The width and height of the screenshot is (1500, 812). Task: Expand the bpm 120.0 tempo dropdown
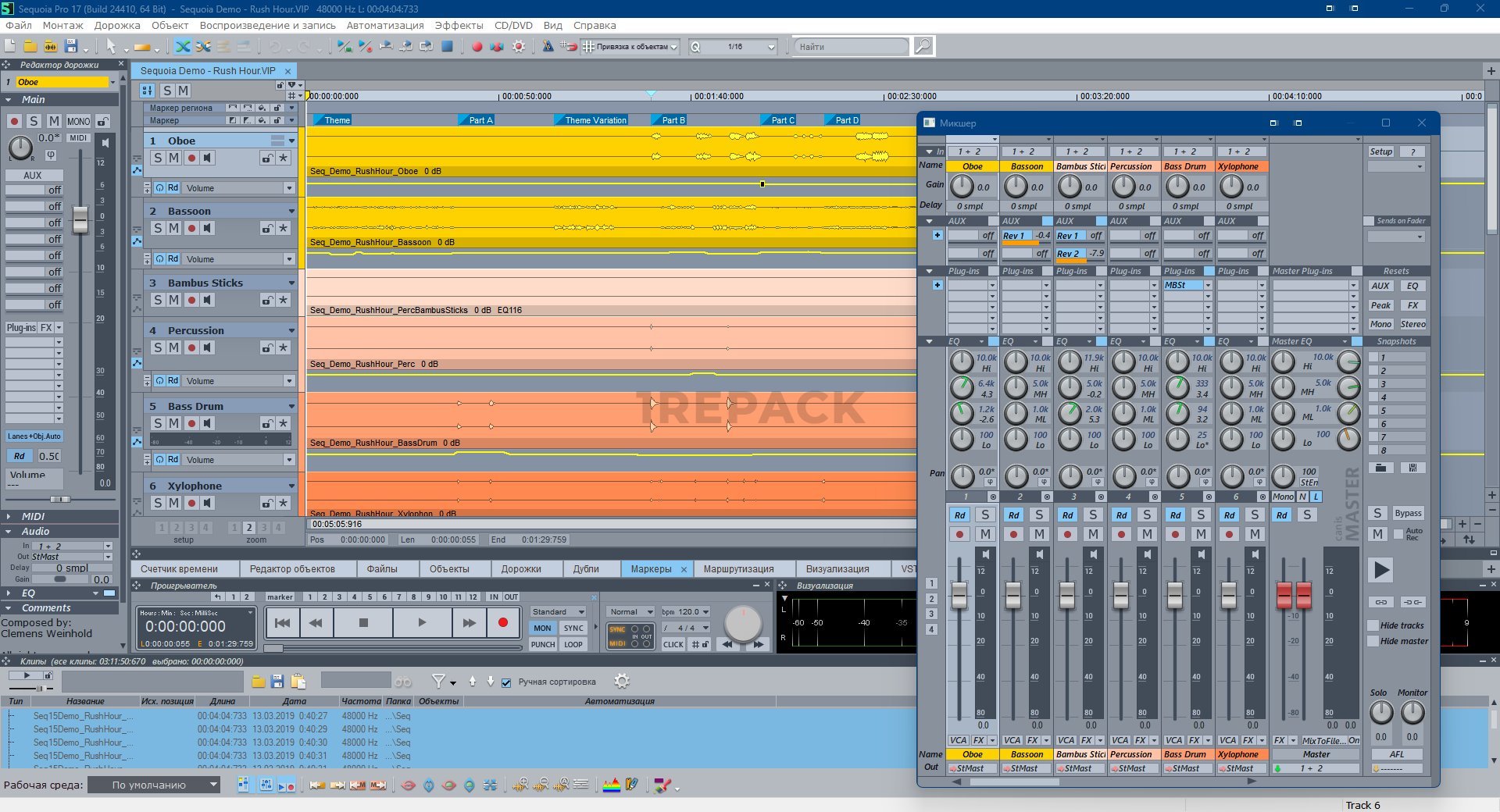(x=705, y=612)
